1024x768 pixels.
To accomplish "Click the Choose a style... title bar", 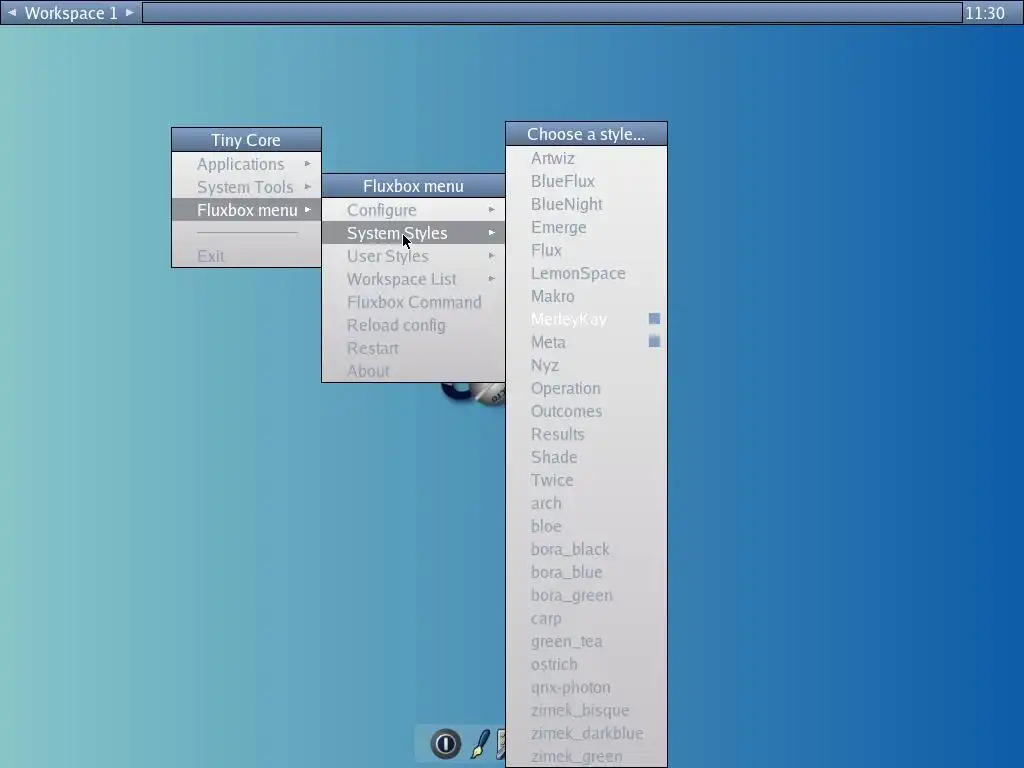I will 586,134.
